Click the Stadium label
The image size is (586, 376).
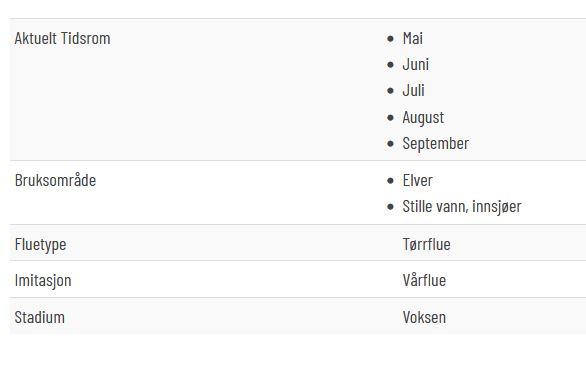click(40, 317)
